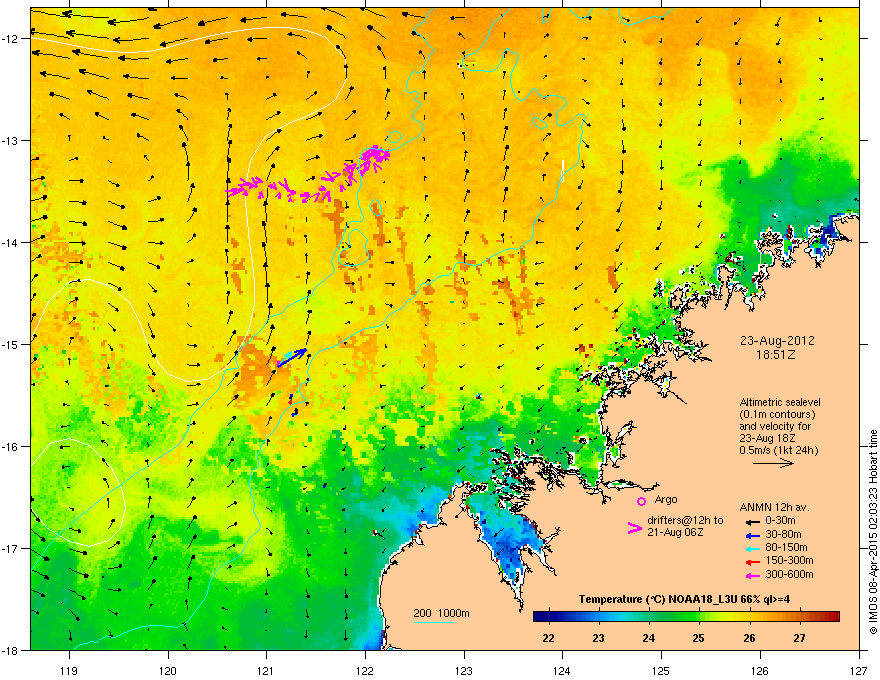Click the longitude axis label 120
This screenshot has width=880, height=680.
pos(168,671)
